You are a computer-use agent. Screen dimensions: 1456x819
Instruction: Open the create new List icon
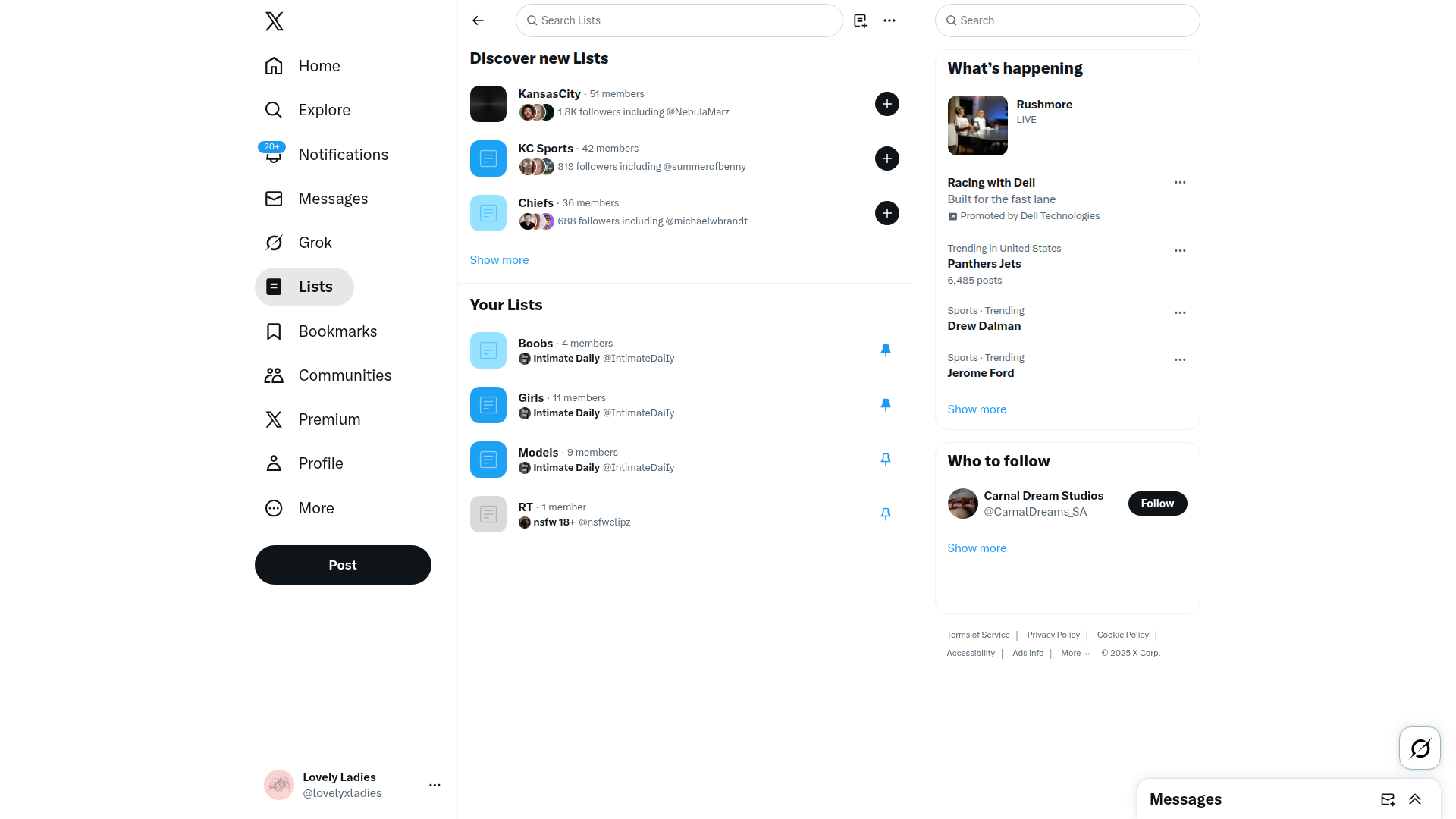[860, 20]
